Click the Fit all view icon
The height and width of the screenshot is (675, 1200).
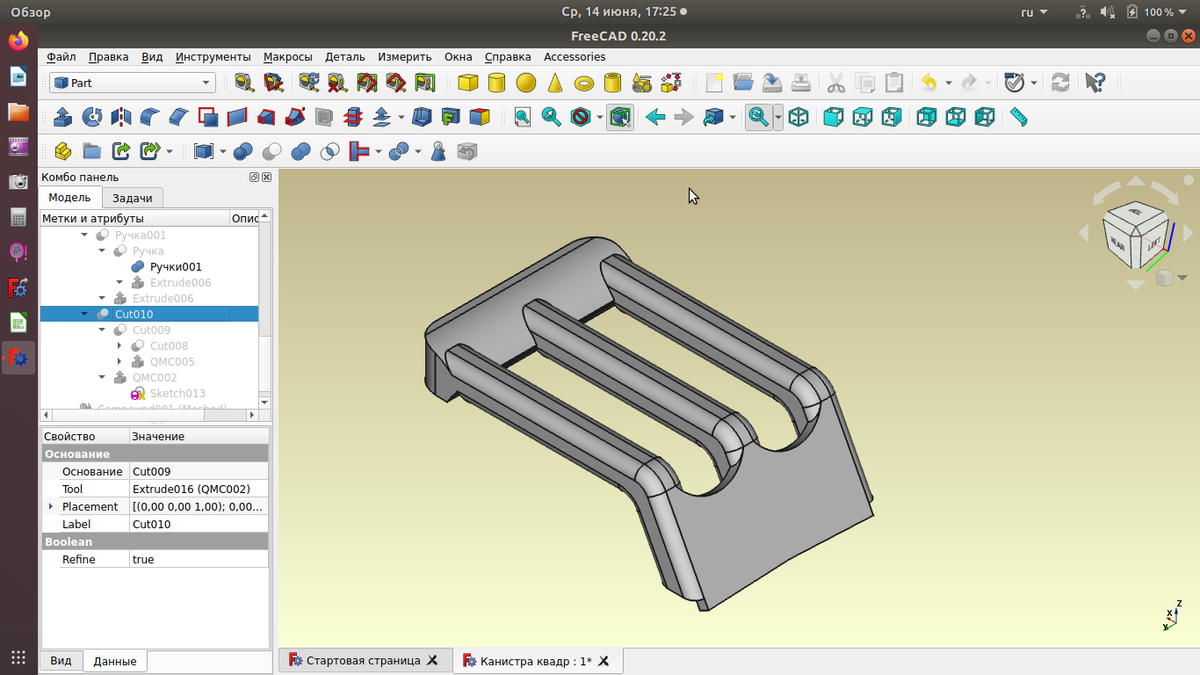pos(522,117)
